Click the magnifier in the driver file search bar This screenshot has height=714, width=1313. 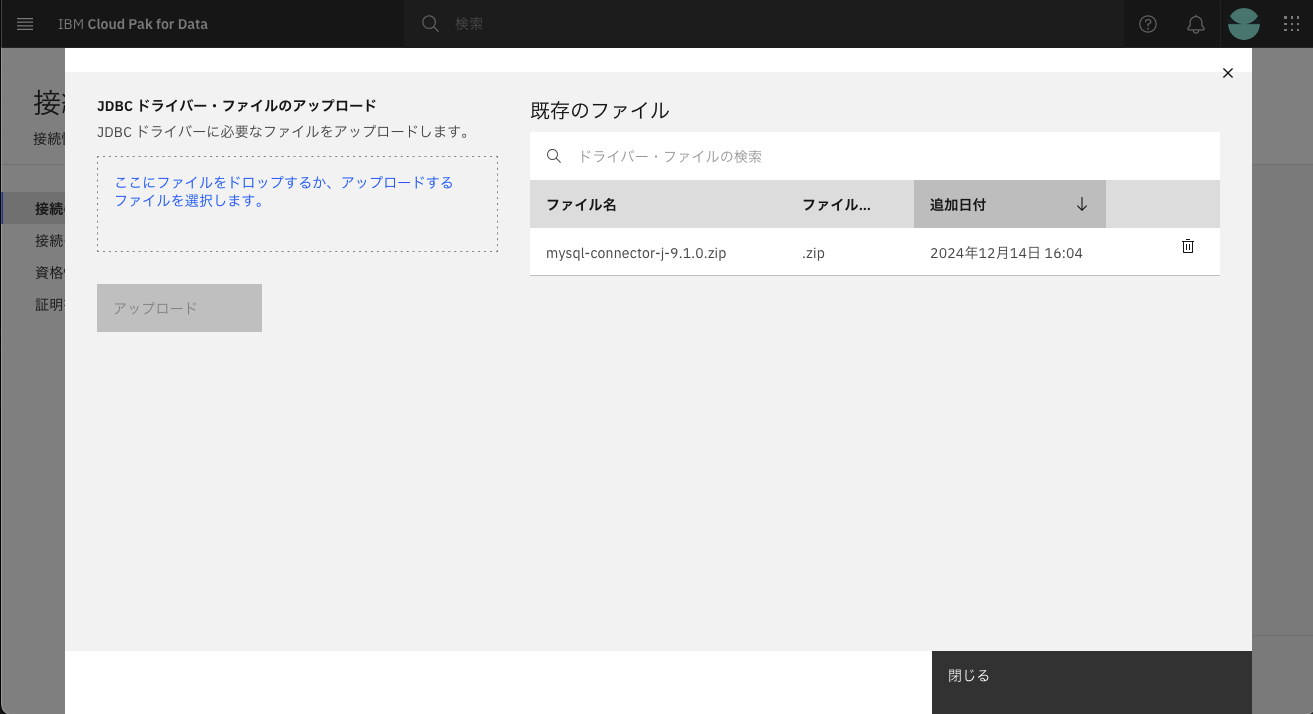[554, 156]
